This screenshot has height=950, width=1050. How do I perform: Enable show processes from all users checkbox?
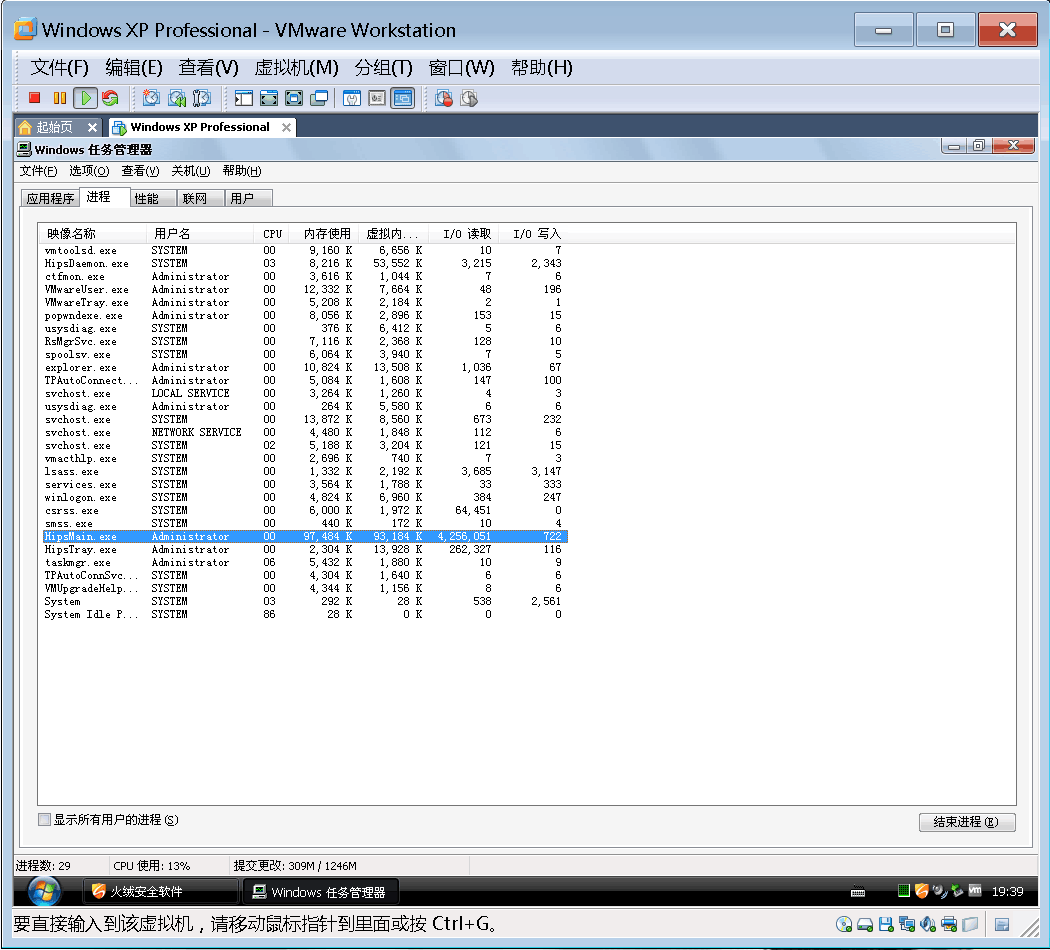(44, 819)
